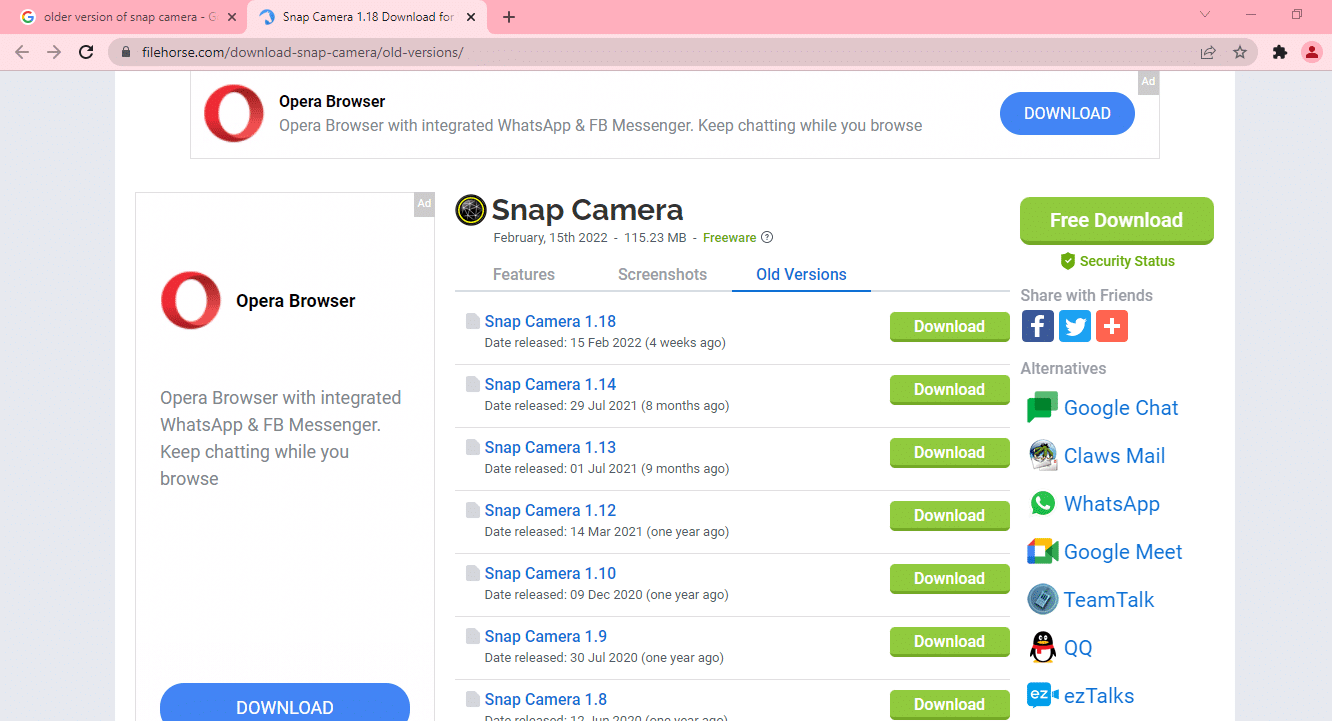Screen dimensions: 1332x721
Task: Click the Freeware help question icon
Action: [767, 238]
